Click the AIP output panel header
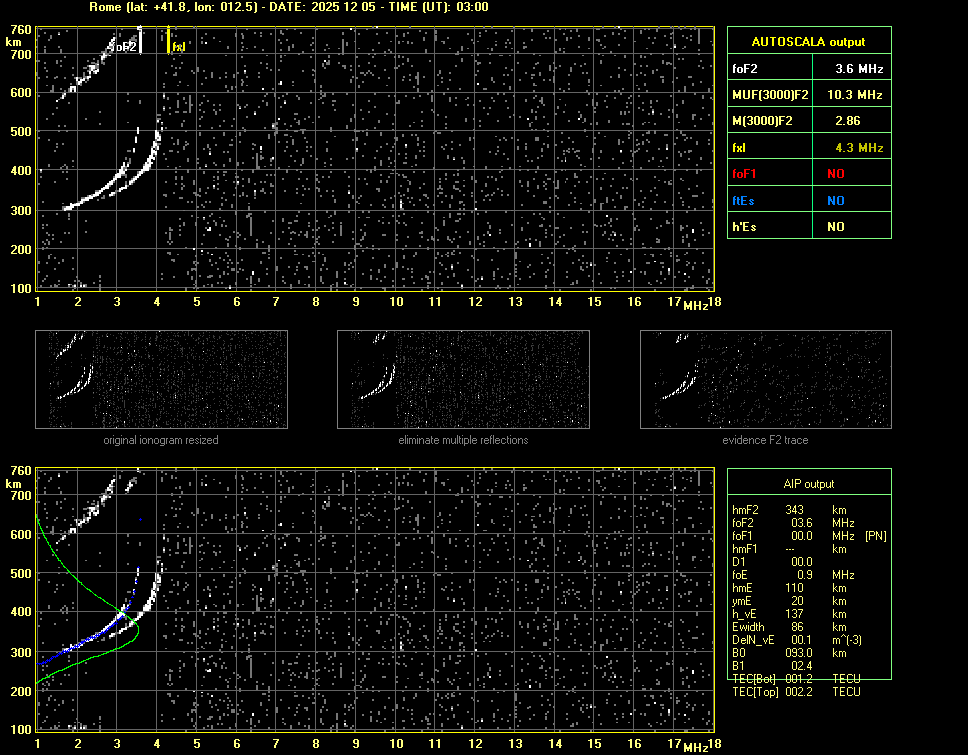 click(x=808, y=483)
